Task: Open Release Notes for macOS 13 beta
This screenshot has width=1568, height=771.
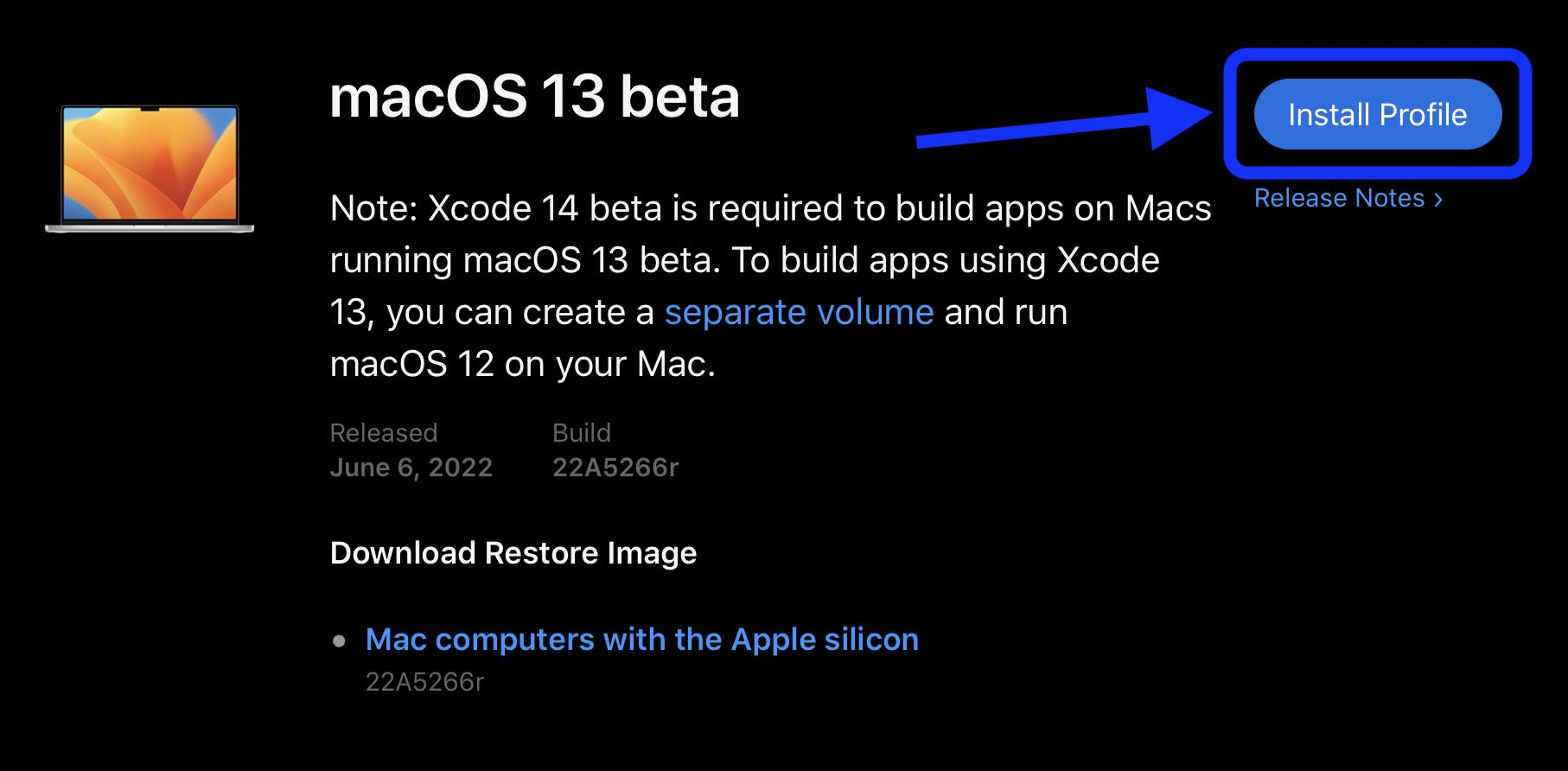Action: coord(1340,198)
